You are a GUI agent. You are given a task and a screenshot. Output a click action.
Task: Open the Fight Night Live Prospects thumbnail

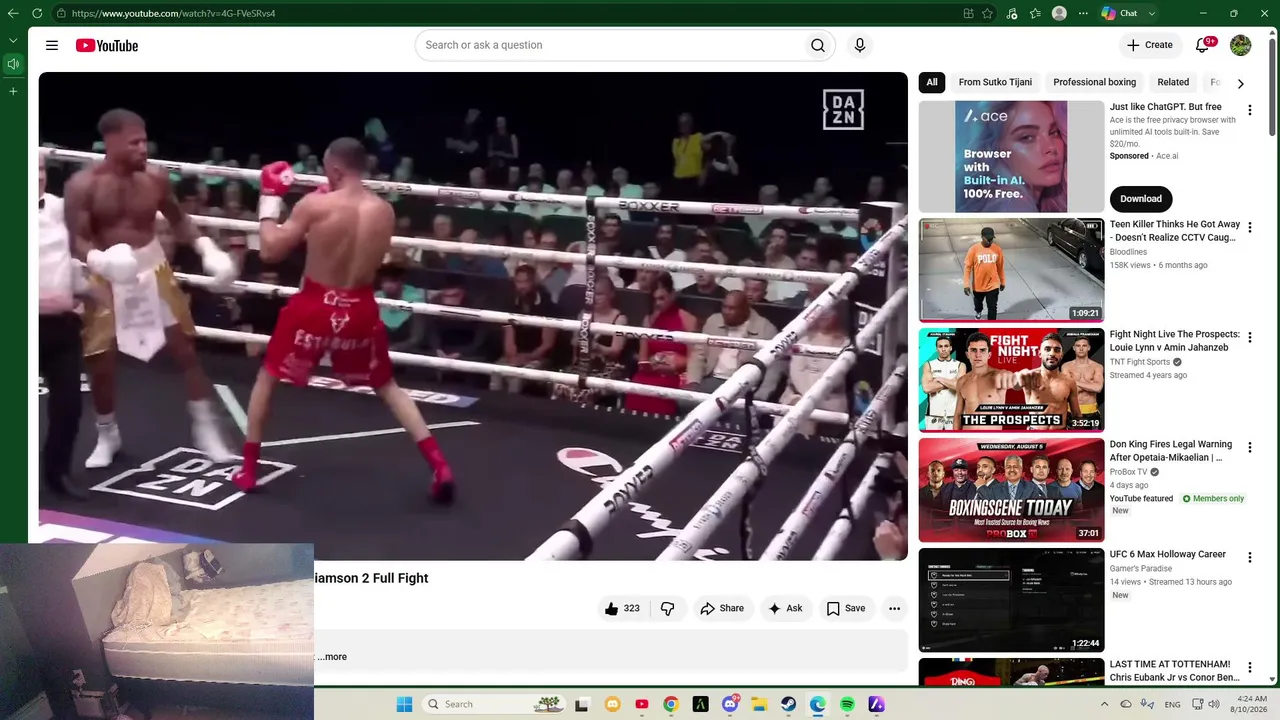click(x=1011, y=380)
